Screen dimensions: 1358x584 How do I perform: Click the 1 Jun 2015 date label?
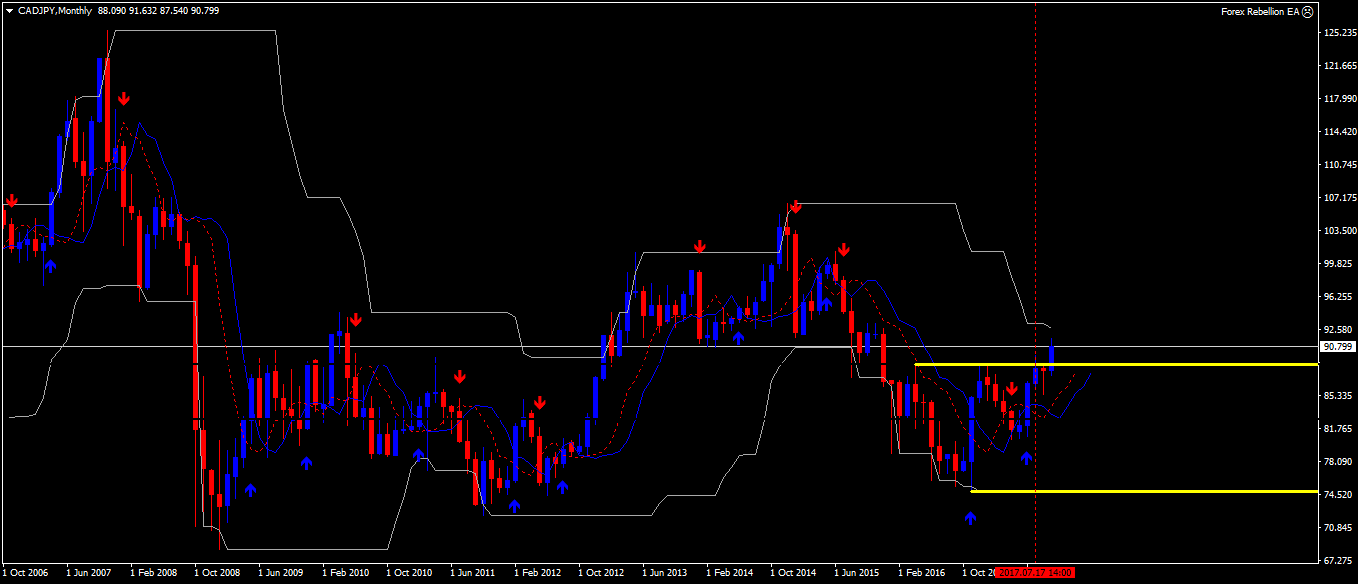click(857, 574)
